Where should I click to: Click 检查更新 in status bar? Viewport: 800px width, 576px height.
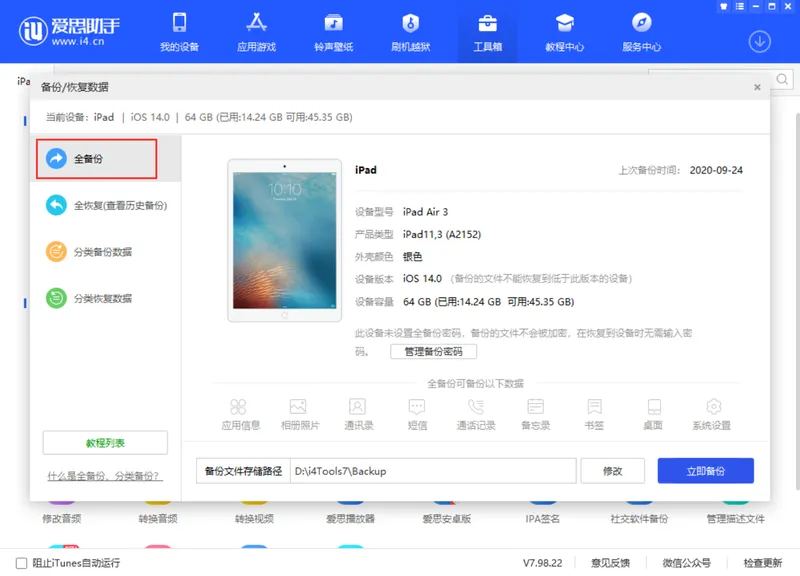763,563
